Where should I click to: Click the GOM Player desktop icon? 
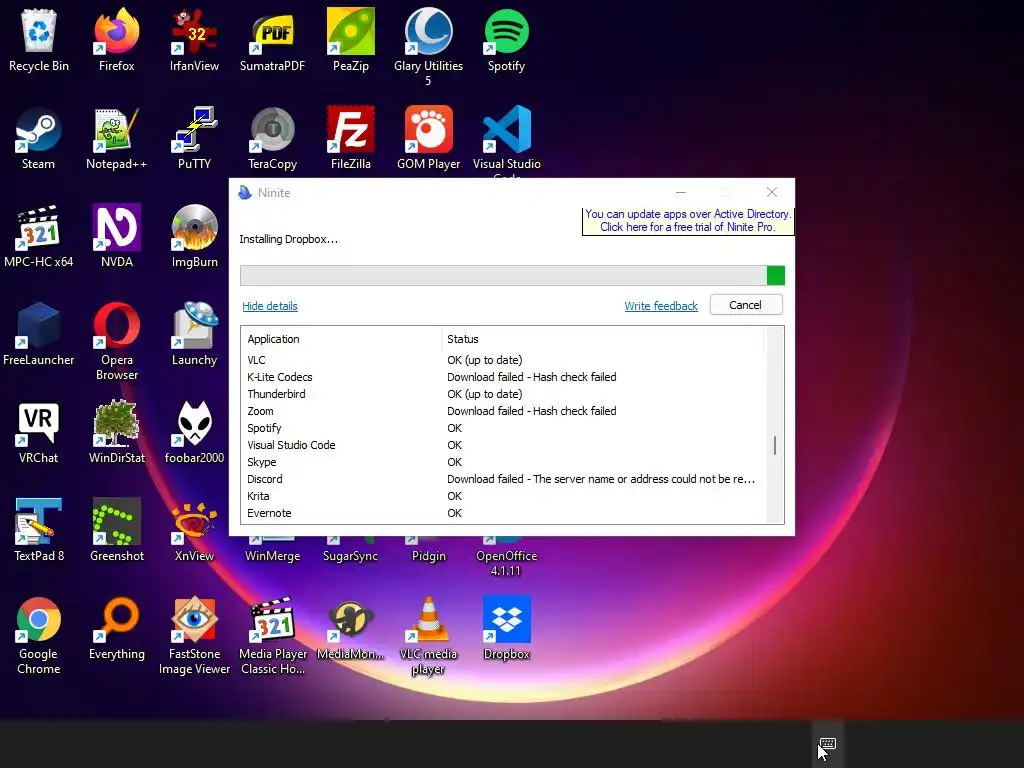[428, 129]
